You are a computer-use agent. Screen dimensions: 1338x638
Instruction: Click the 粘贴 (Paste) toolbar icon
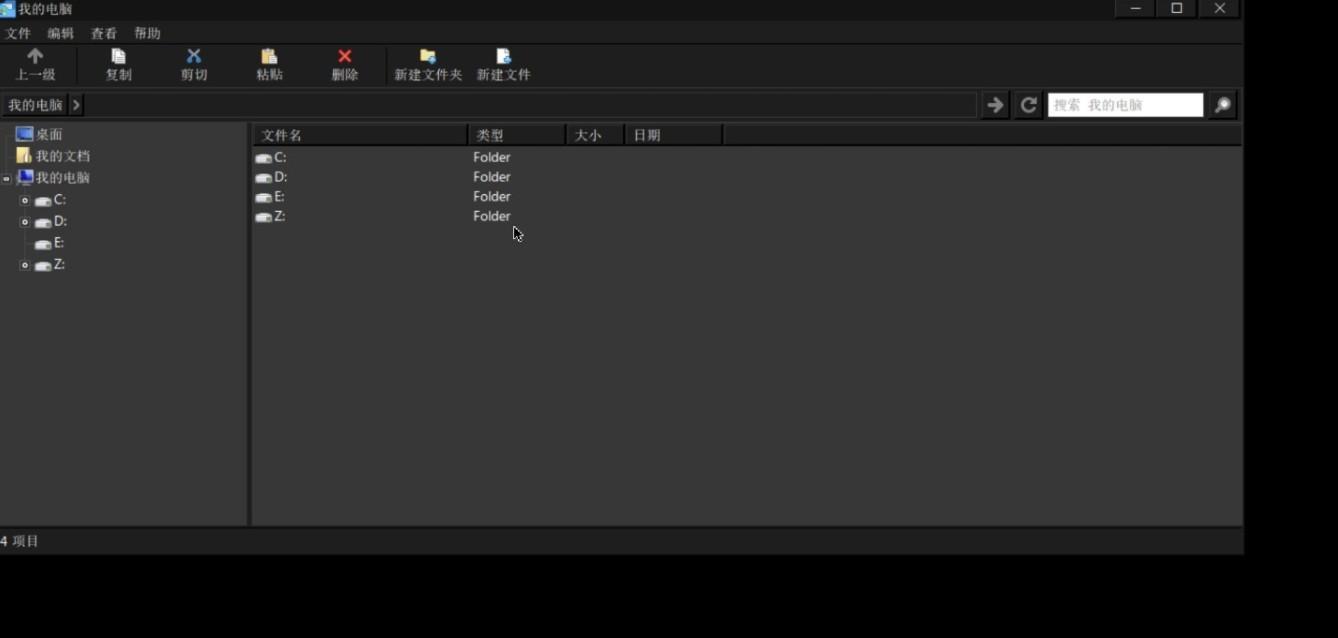coord(269,57)
